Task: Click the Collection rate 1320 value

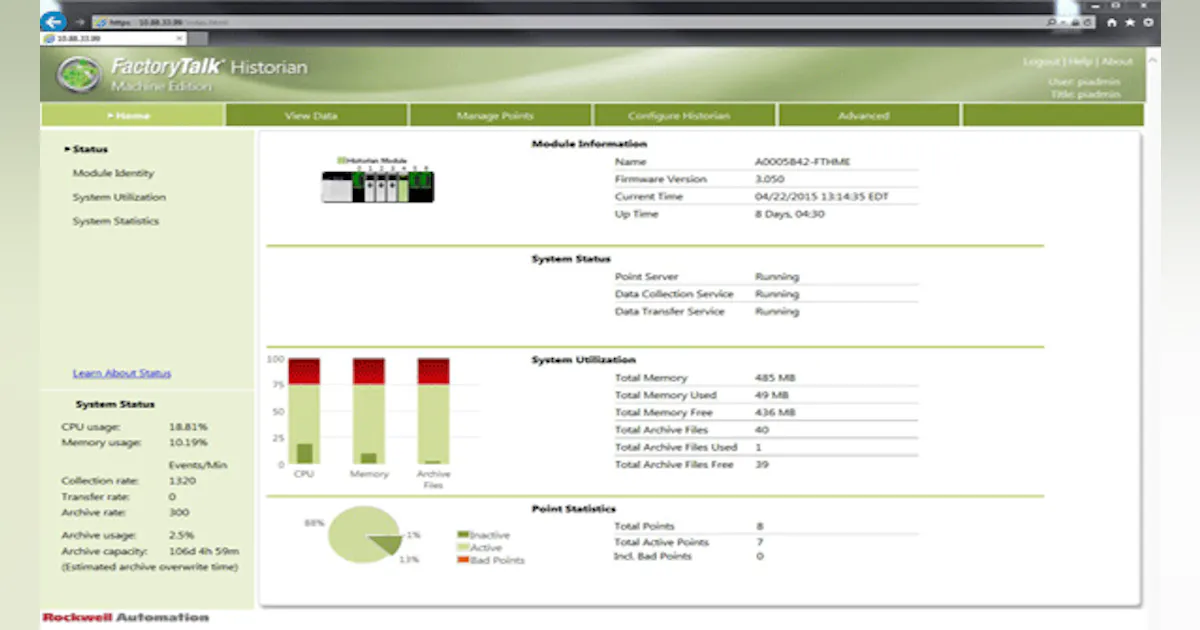Action: click(182, 481)
